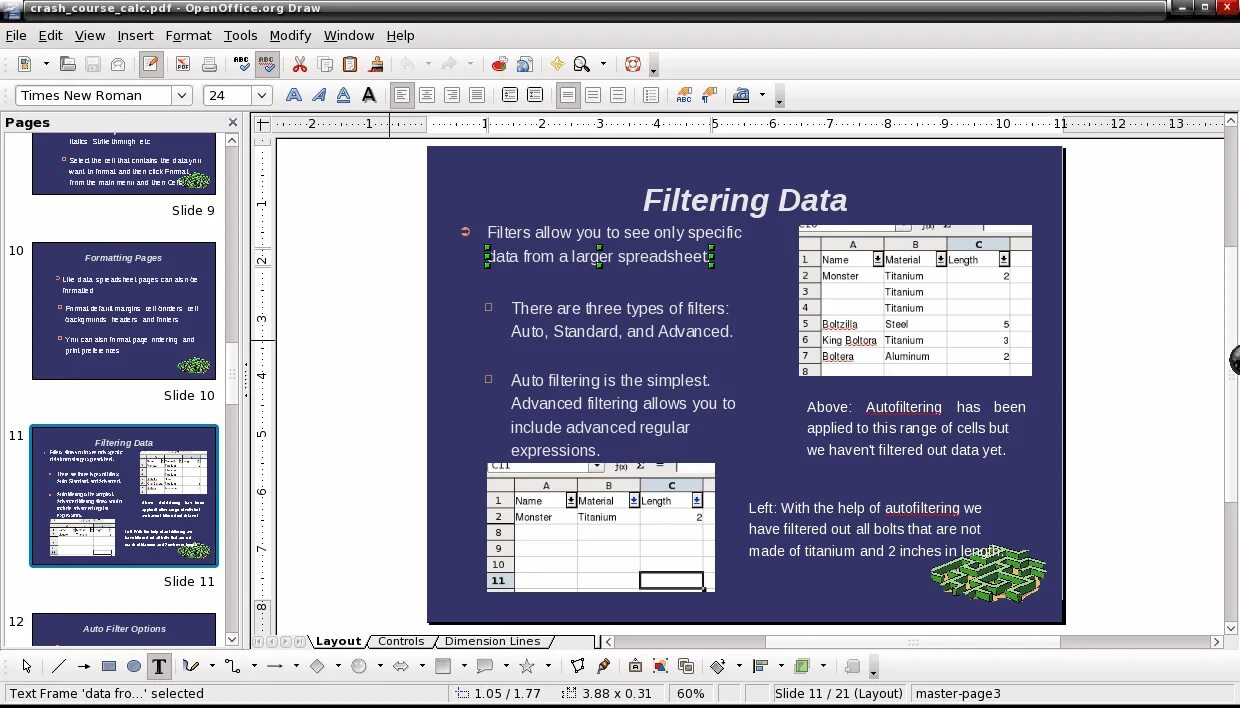This screenshot has height=708, width=1240.
Task: Open the Paragraph format dialog icon
Action: pyautogui.click(x=709, y=95)
